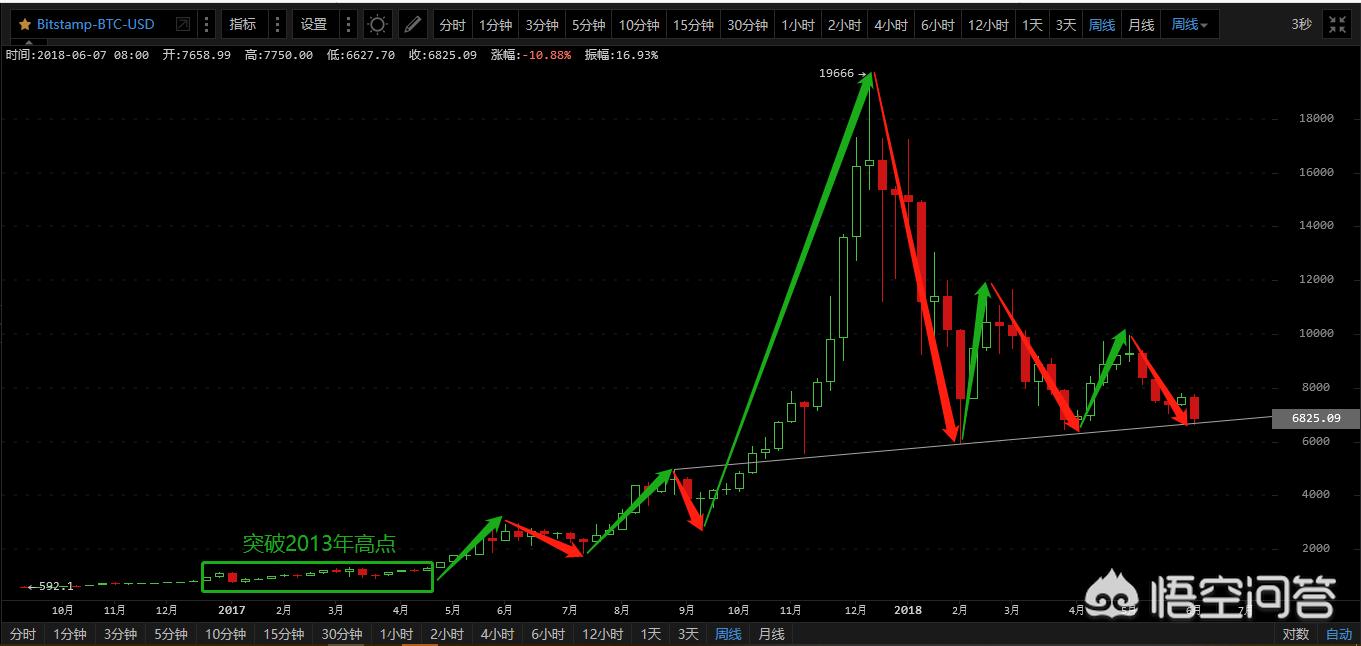Open chart in pop-out window icon
This screenshot has width=1361, height=646.
click(181, 24)
